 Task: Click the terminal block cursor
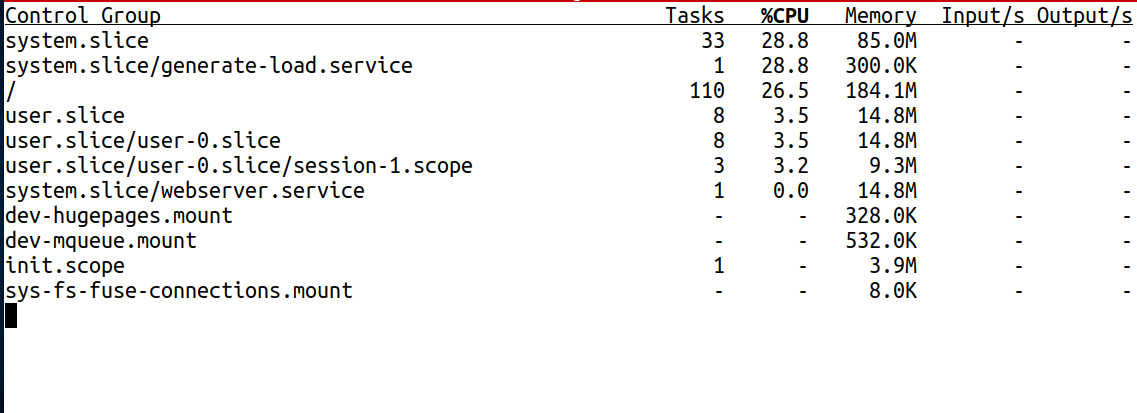pos(11,316)
